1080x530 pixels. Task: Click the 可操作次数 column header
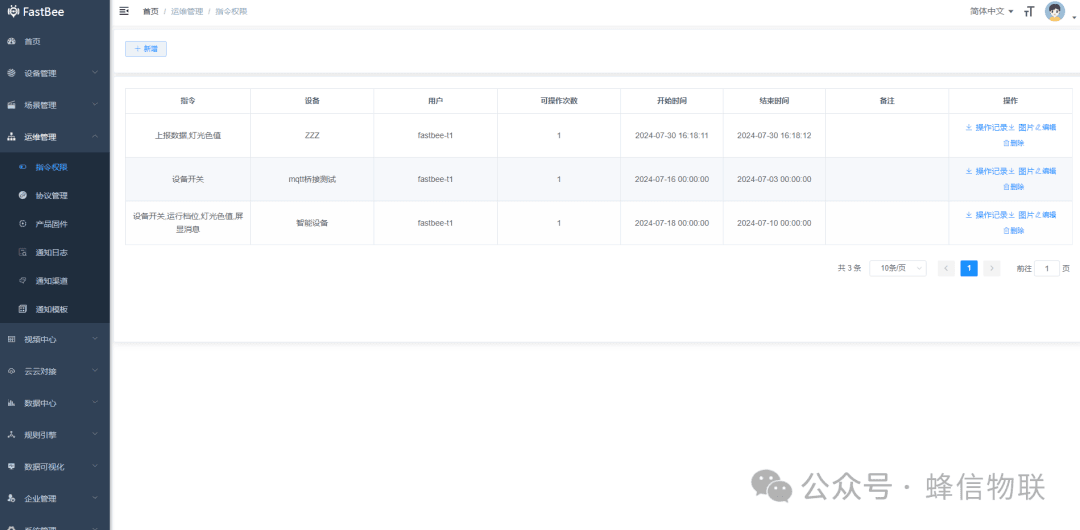(x=559, y=101)
